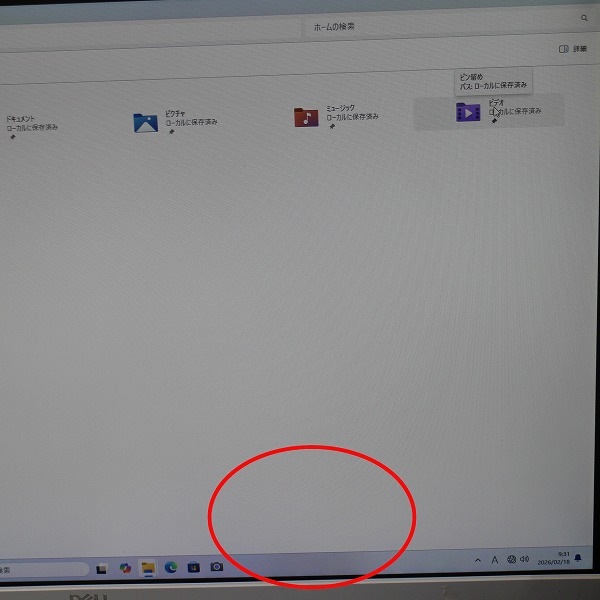Image resolution: width=600 pixels, height=600 pixels.
Task: Launch Copilot from the taskbar
Action: (125, 568)
